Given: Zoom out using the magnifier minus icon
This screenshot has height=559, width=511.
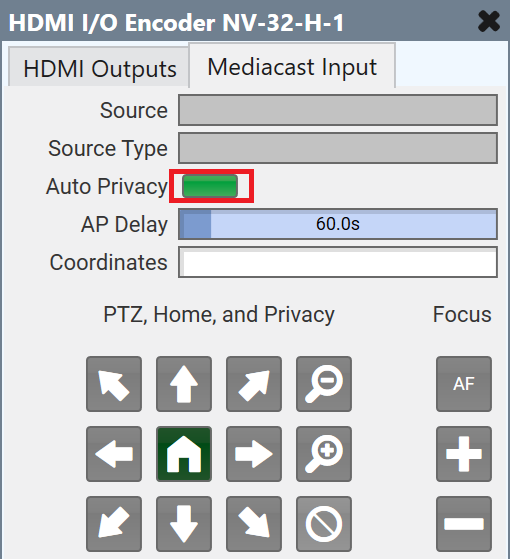Looking at the screenshot, I should pos(324,384).
